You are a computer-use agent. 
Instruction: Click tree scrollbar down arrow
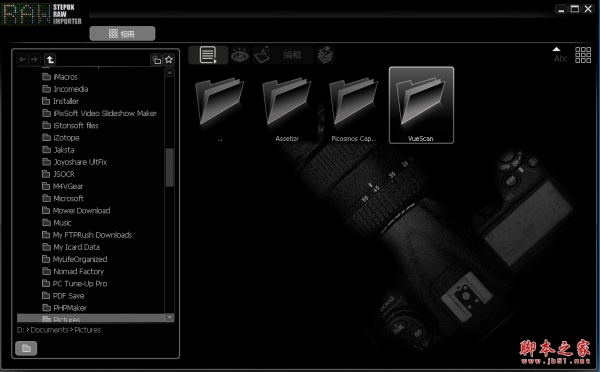pyautogui.click(x=170, y=317)
